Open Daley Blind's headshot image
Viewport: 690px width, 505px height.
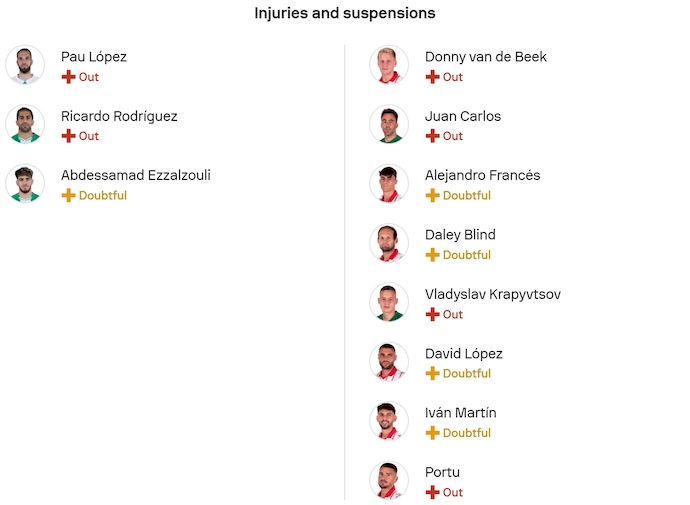click(x=389, y=243)
